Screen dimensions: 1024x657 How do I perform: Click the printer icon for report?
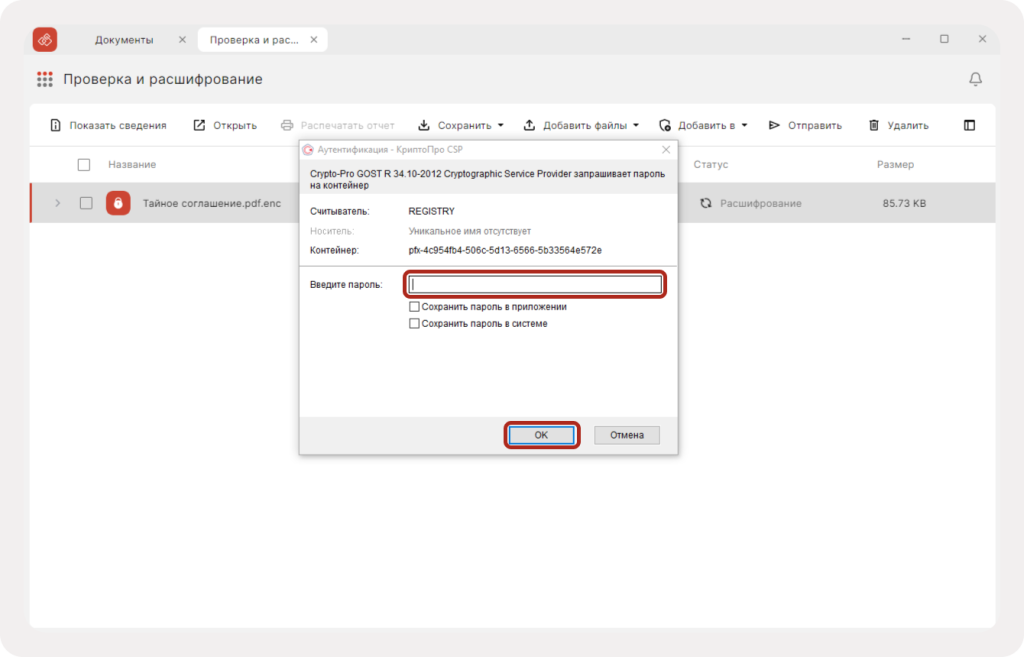pyautogui.click(x=287, y=125)
